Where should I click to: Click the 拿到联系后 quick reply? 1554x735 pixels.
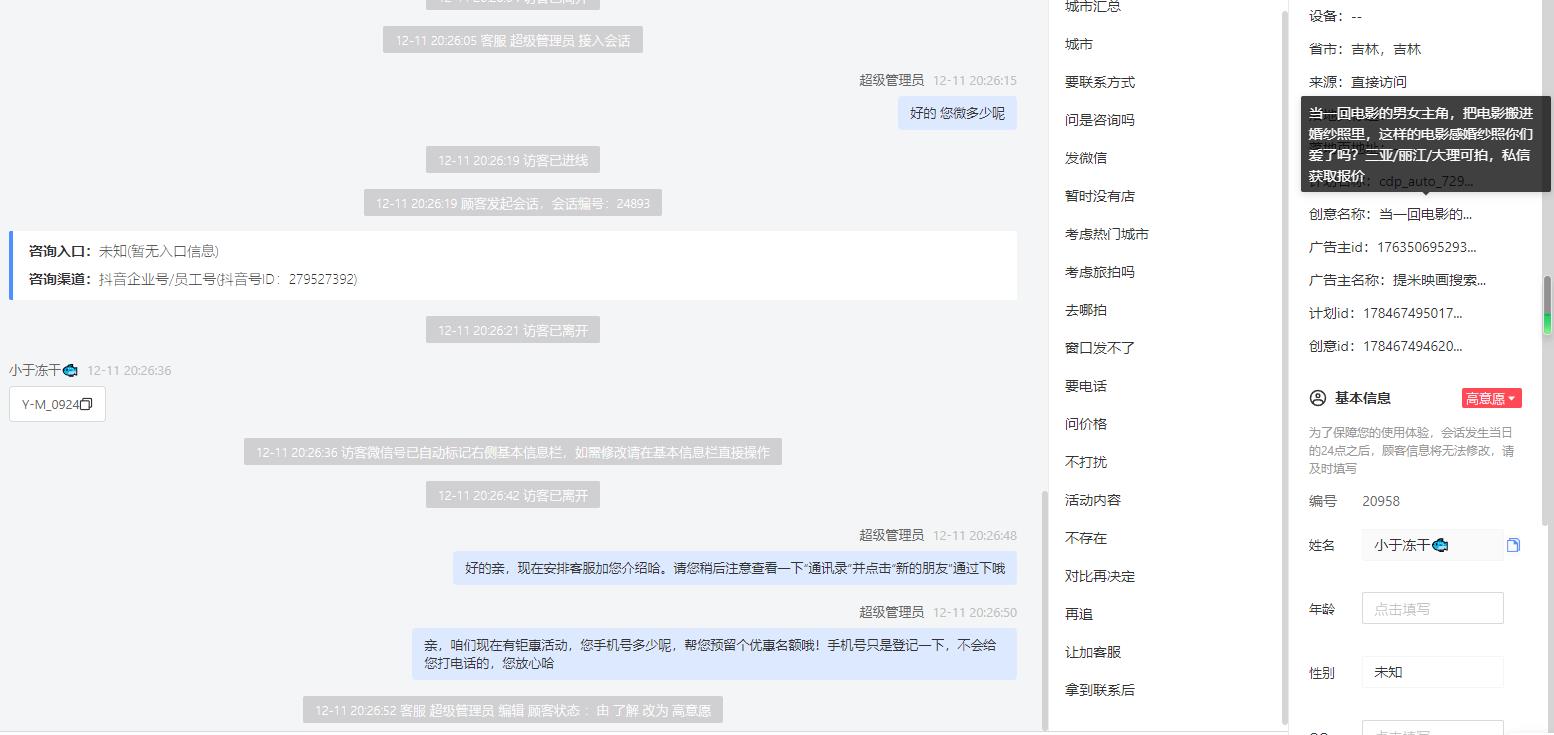click(1100, 690)
